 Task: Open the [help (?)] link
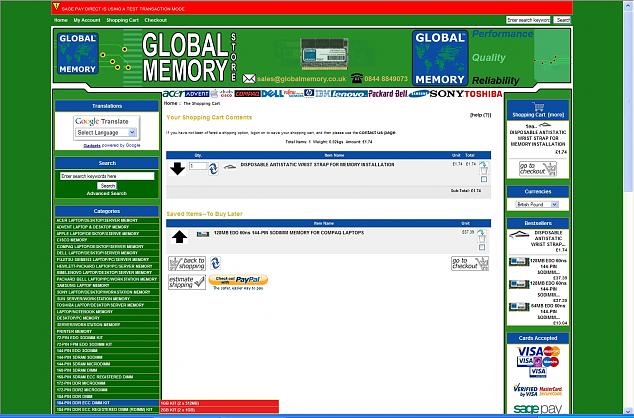click(x=480, y=115)
